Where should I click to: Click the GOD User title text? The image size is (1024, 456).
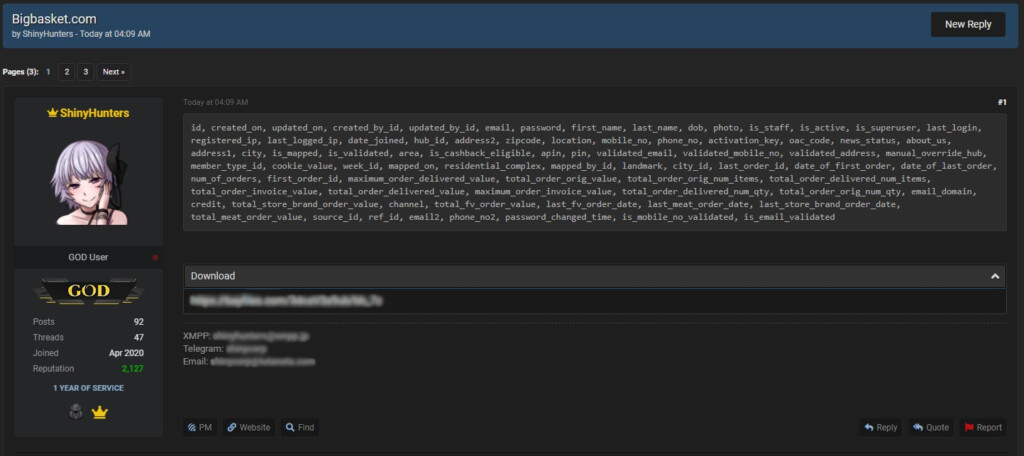(88, 257)
